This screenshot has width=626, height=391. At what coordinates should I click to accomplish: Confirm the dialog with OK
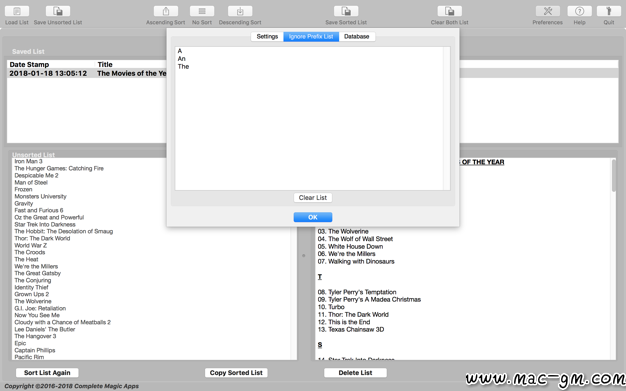pyautogui.click(x=313, y=217)
